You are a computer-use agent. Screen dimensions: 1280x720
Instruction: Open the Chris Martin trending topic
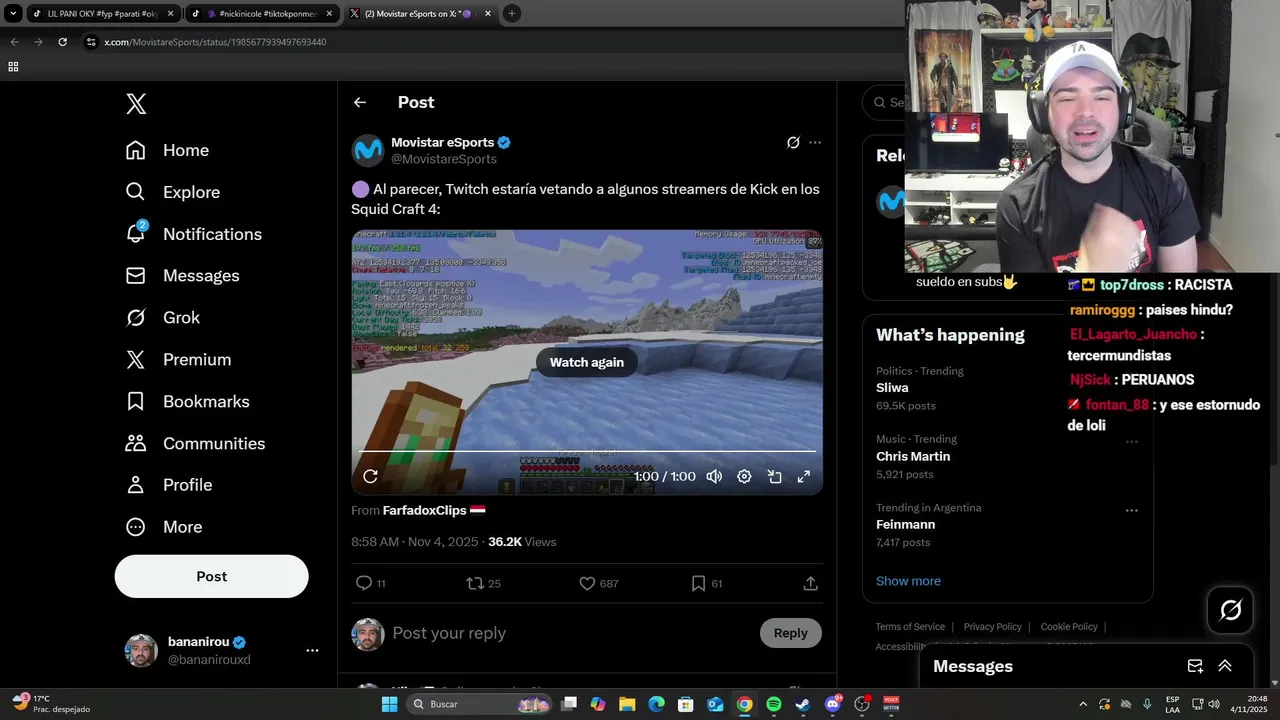tap(913, 456)
